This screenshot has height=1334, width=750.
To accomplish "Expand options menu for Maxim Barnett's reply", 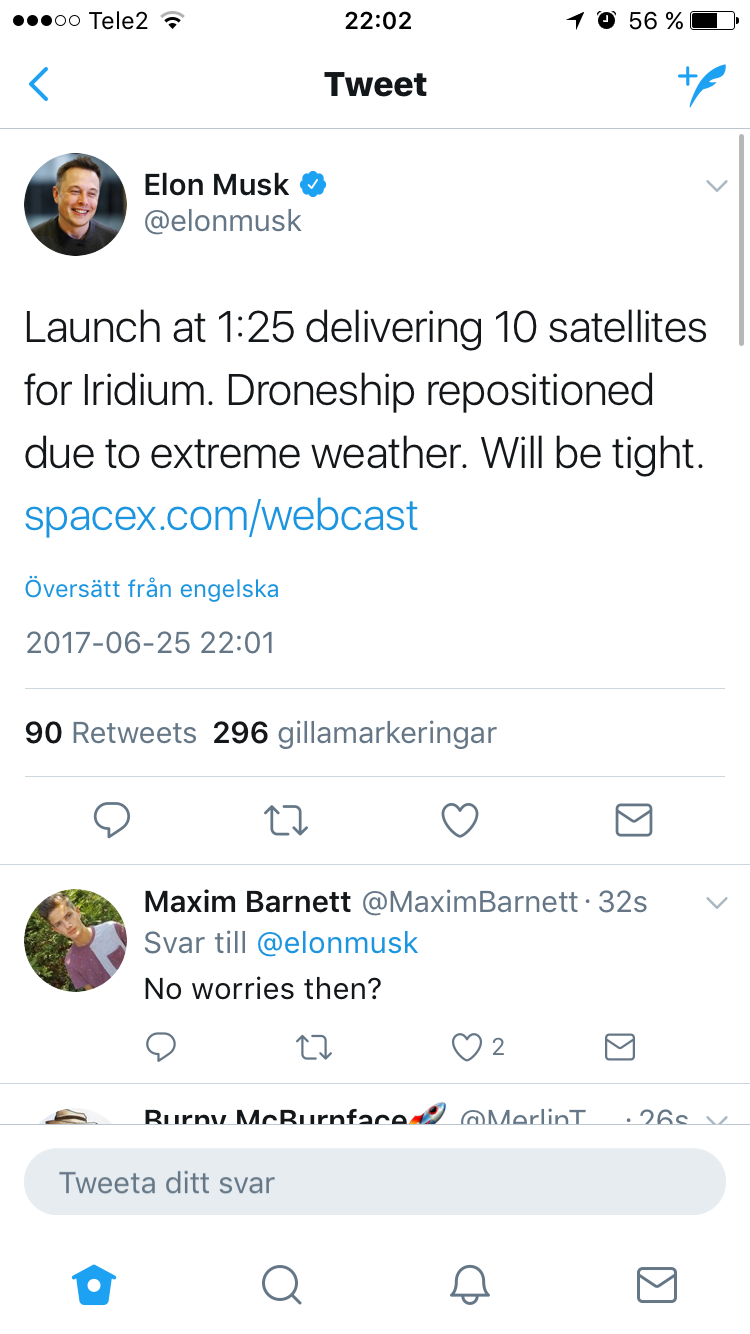I will point(716,903).
